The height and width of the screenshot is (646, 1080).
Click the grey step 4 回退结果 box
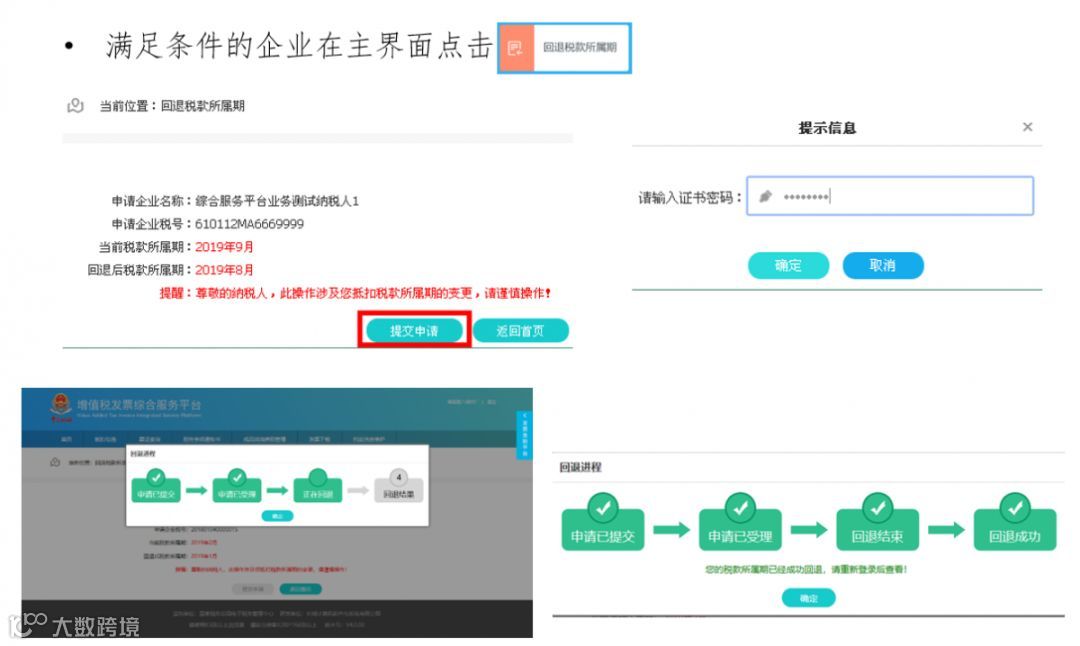coord(398,487)
